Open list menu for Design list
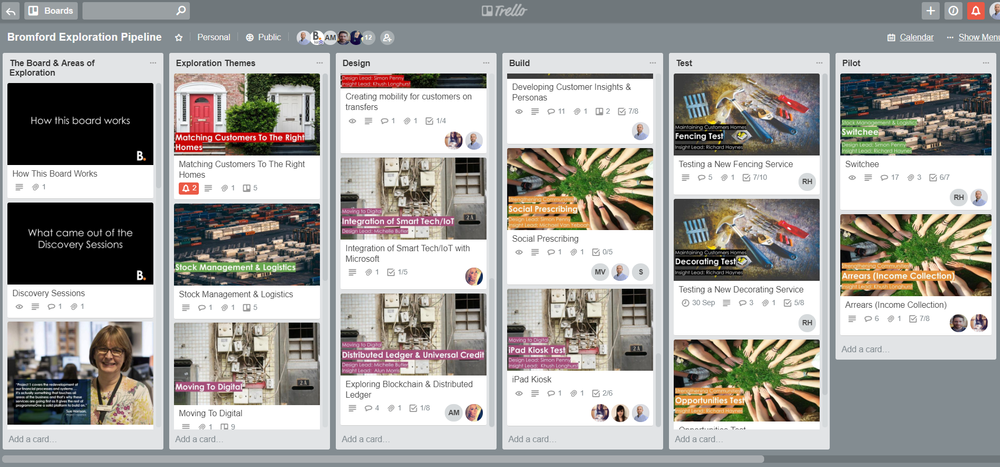1000x467 pixels. pyautogui.click(x=486, y=63)
